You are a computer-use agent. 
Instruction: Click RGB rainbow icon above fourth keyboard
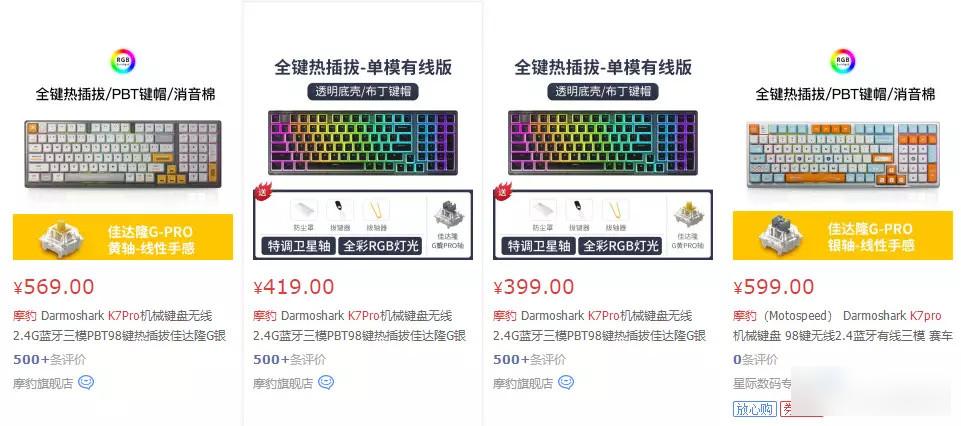click(x=843, y=61)
